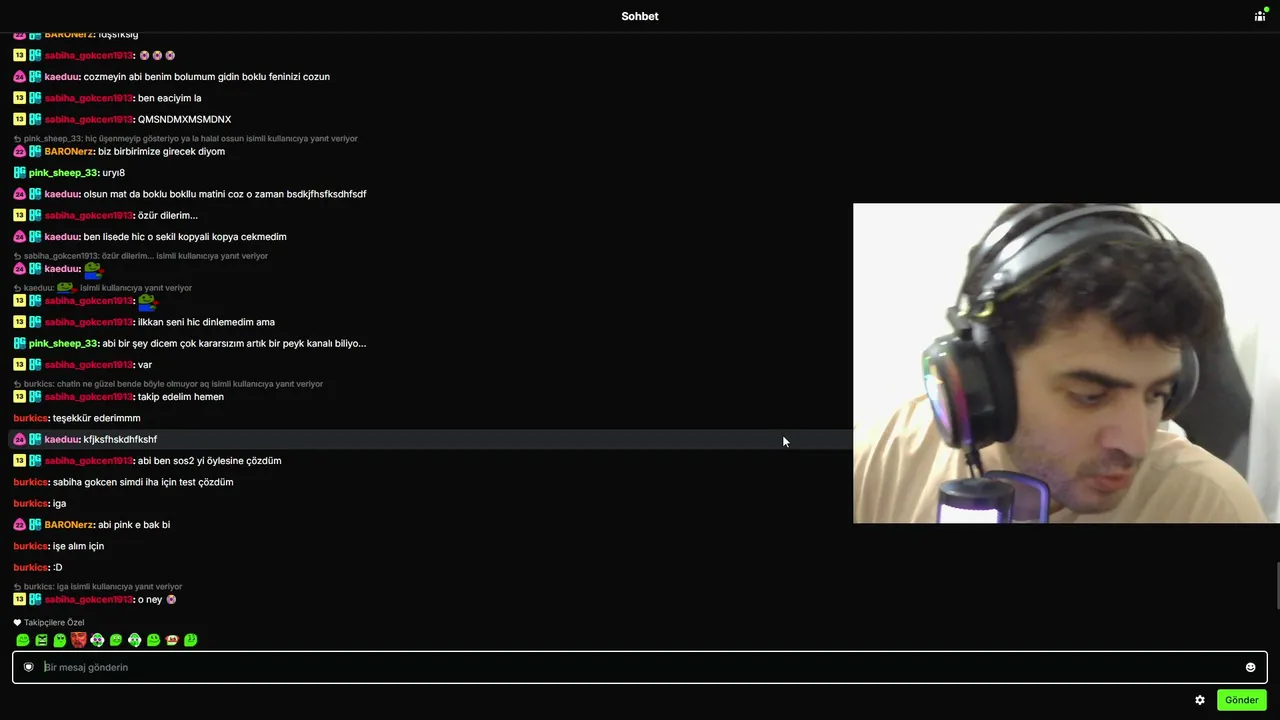Select message 'olsun mat da boklu bokllu matini coz'
The width and height of the screenshot is (1280, 720).
[x=225, y=194]
